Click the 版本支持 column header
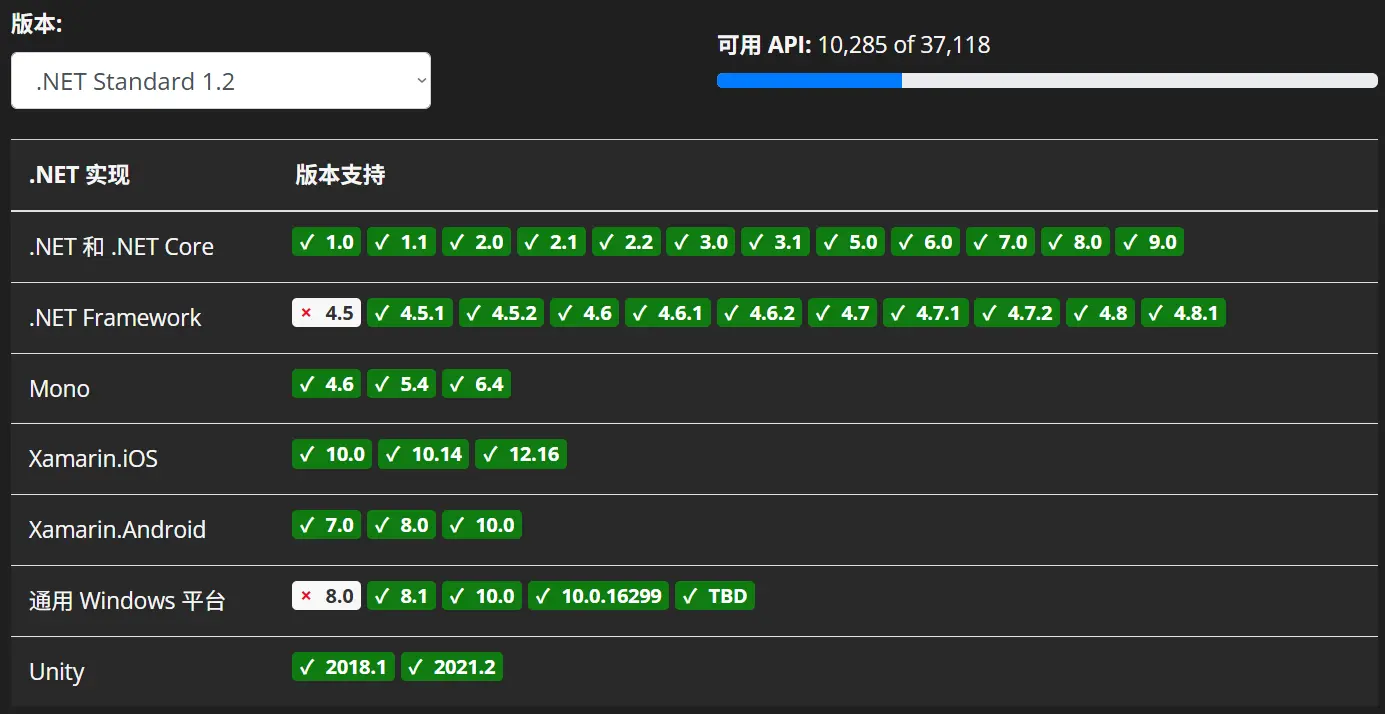 pyautogui.click(x=340, y=175)
